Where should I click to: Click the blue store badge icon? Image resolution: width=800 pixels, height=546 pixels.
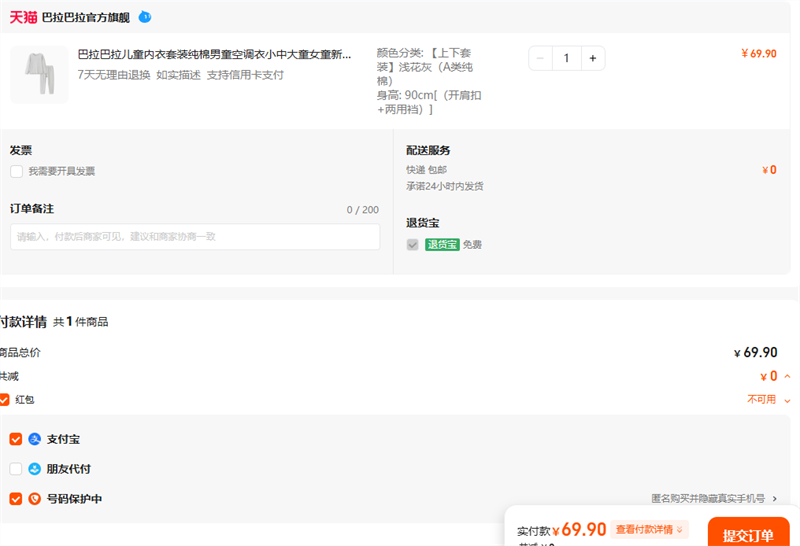[x=145, y=17]
